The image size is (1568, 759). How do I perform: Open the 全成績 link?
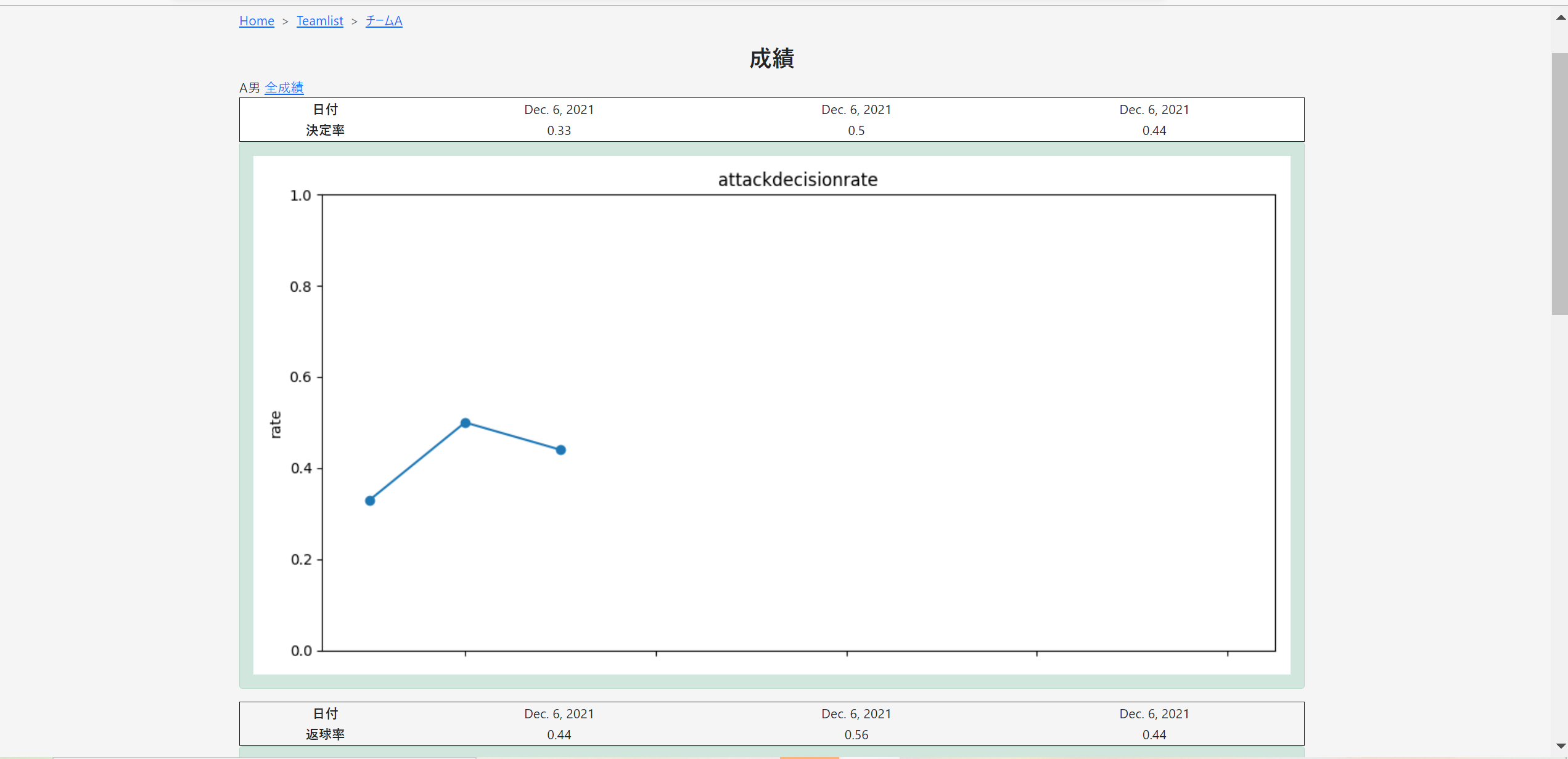coord(284,88)
